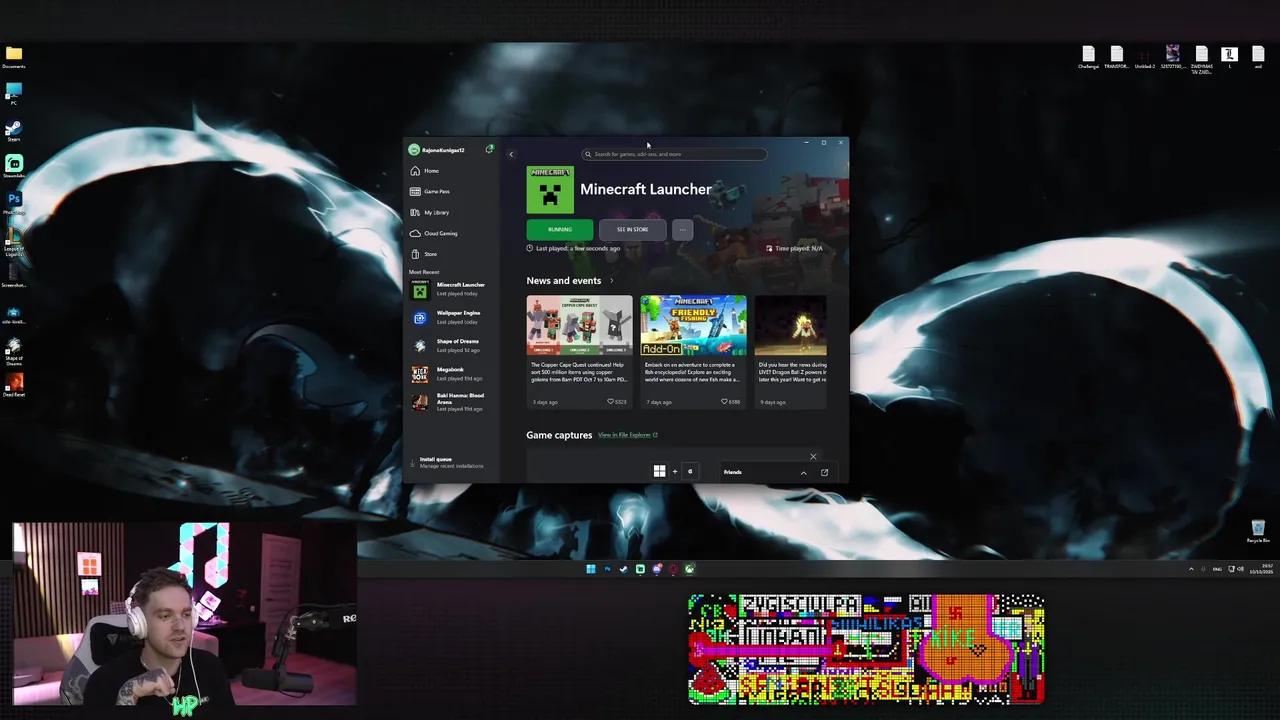The image size is (1280, 720).
Task: Open Dragon Ball Z news card
Action: 791,350
